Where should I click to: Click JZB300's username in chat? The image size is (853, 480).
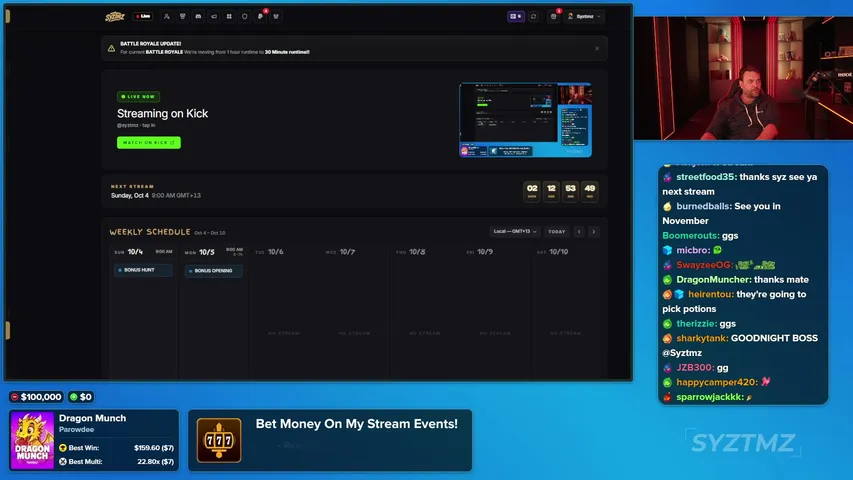coord(694,368)
